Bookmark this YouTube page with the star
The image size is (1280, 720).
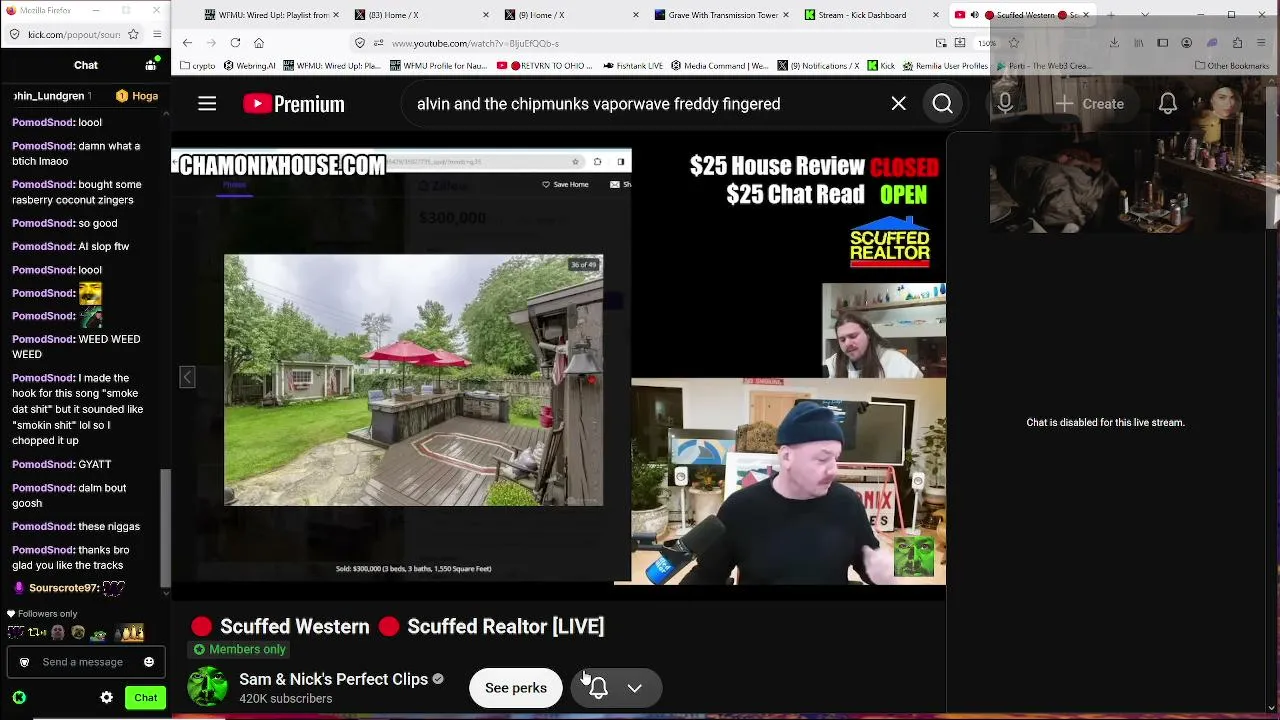point(1014,43)
